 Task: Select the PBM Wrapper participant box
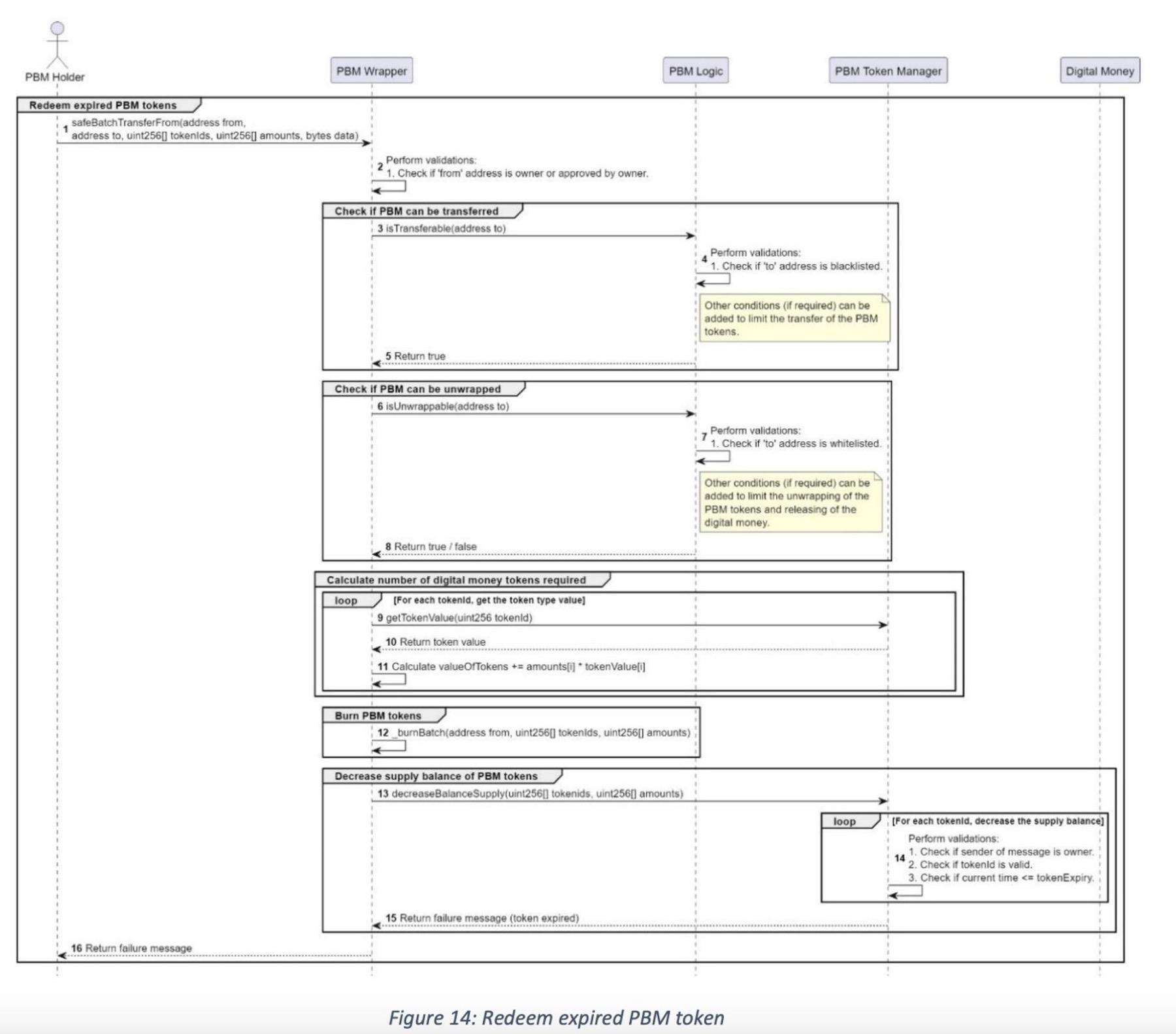tap(371, 71)
